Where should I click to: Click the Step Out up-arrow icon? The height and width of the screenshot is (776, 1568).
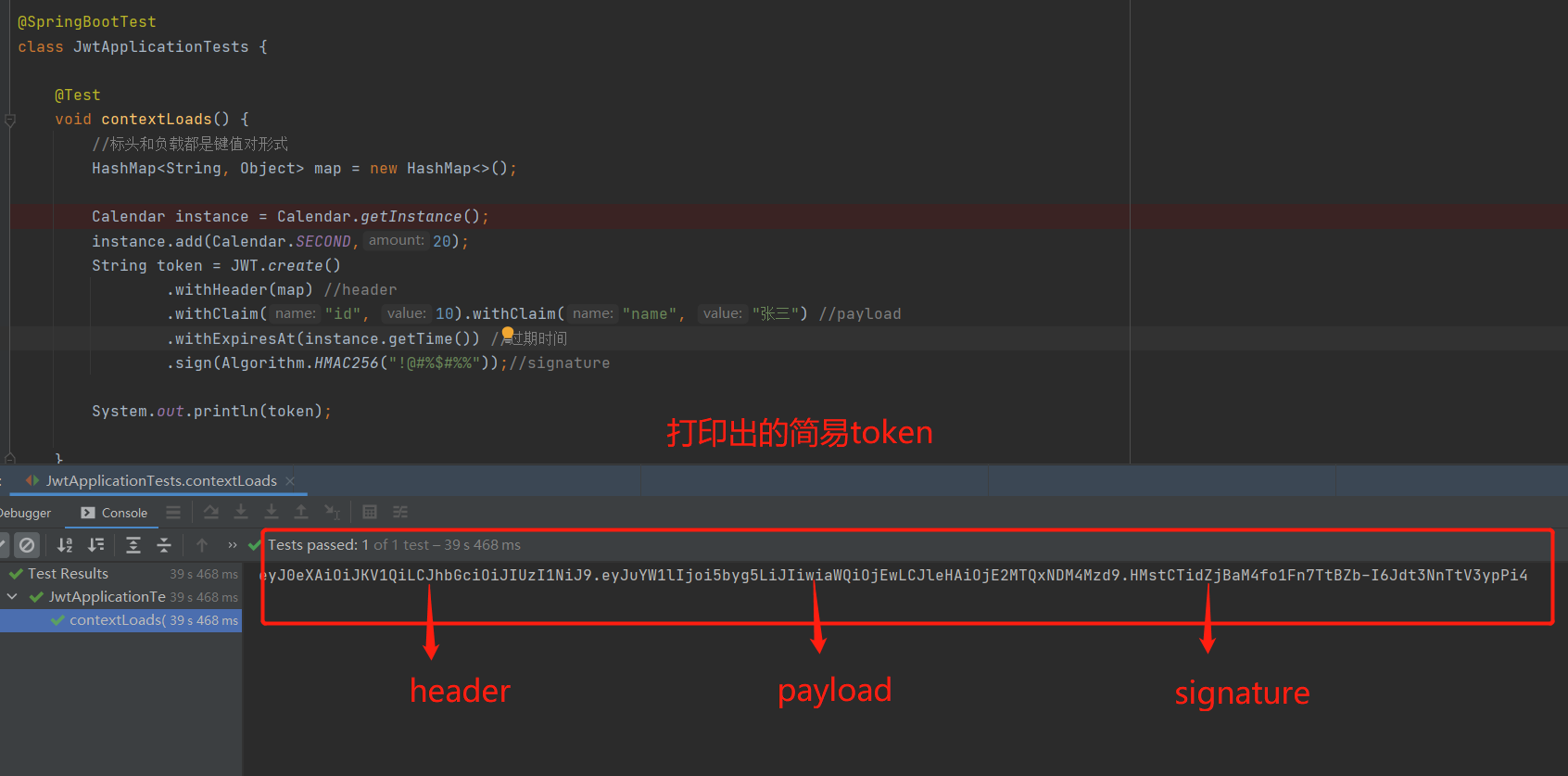[x=301, y=512]
